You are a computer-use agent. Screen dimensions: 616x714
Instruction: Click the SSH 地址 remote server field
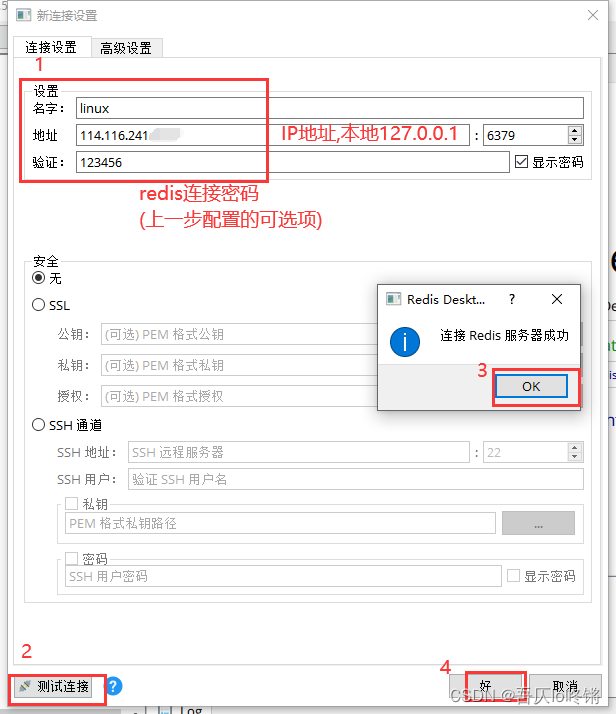[x=299, y=452]
